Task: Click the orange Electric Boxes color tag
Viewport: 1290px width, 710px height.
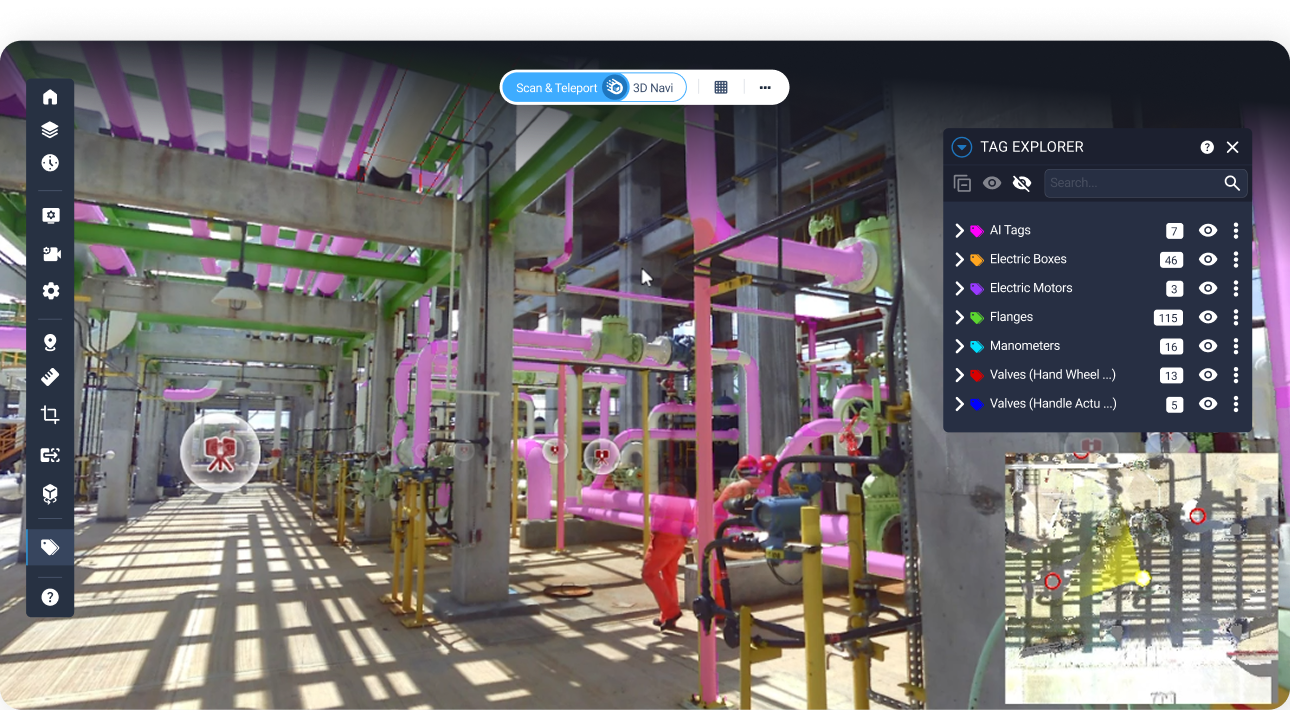Action: click(x=977, y=260)
